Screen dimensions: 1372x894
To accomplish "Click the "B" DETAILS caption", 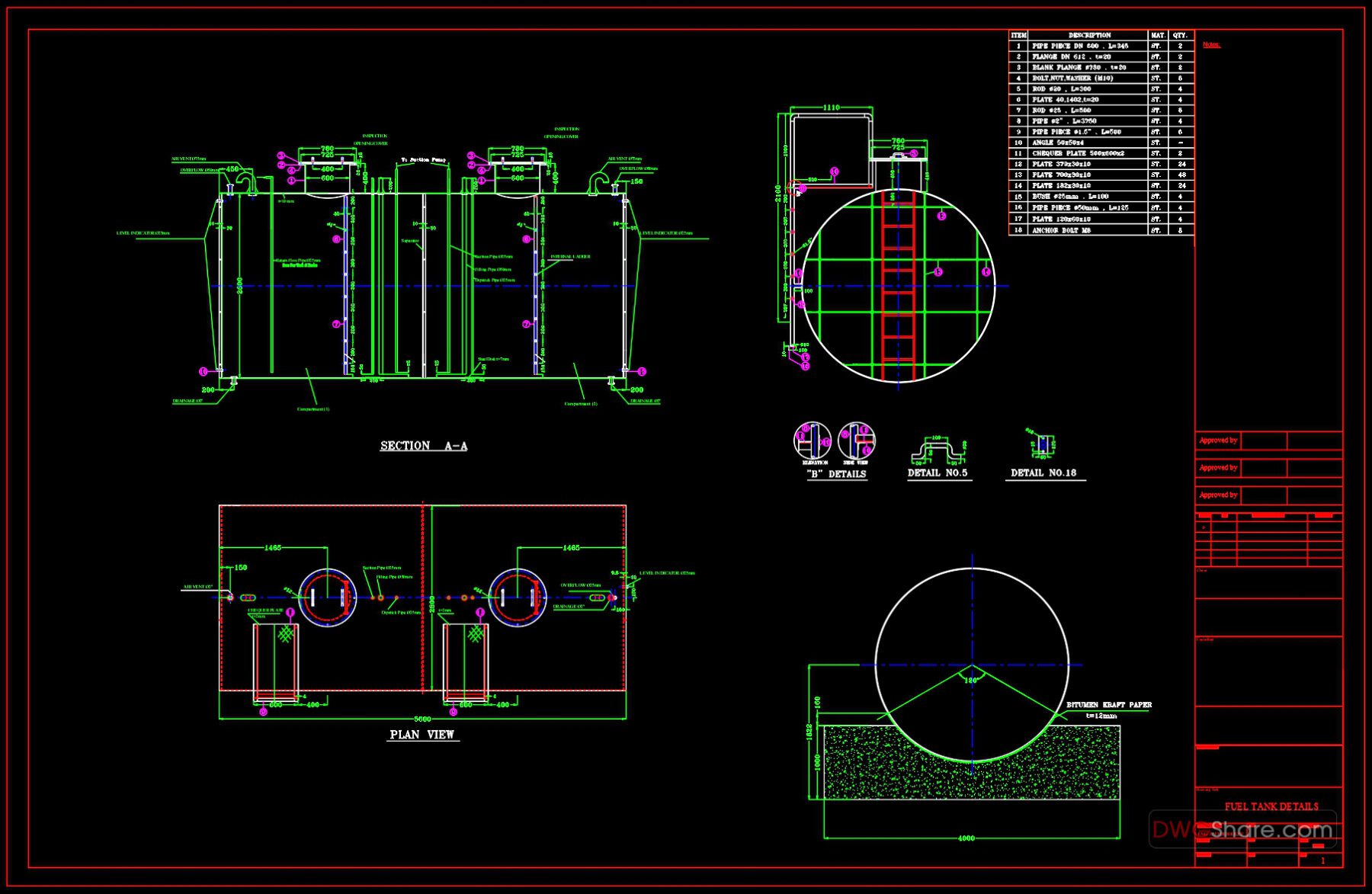I will (x=836, y=473).
